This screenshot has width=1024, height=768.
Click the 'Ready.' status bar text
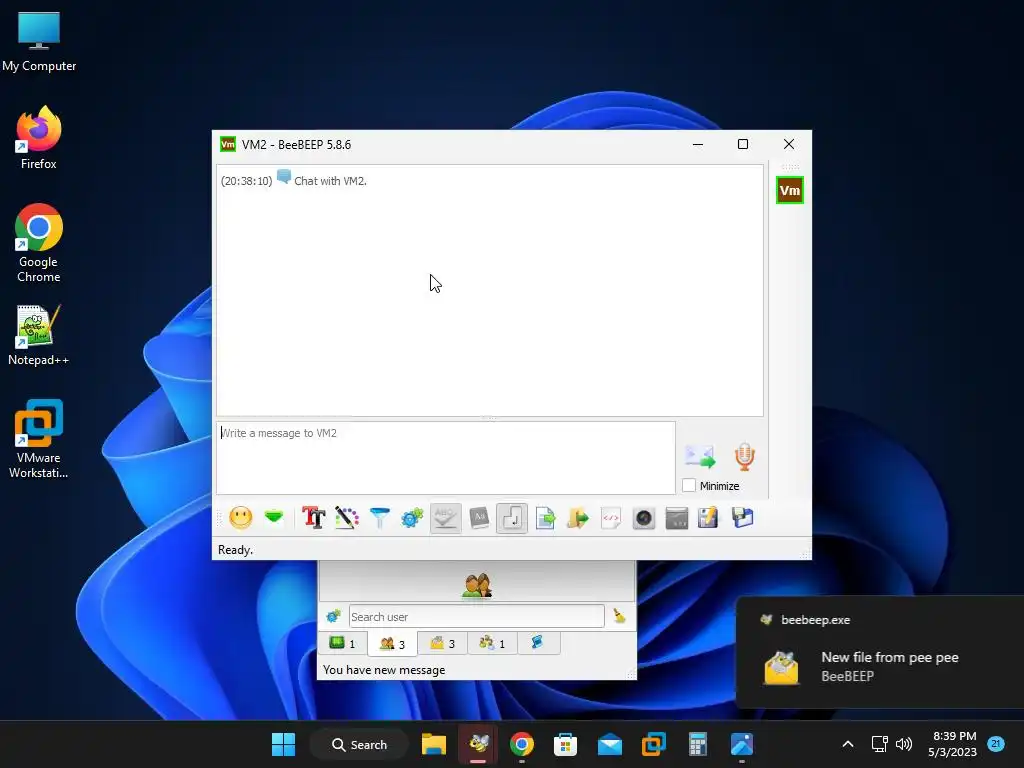(235, 550)
